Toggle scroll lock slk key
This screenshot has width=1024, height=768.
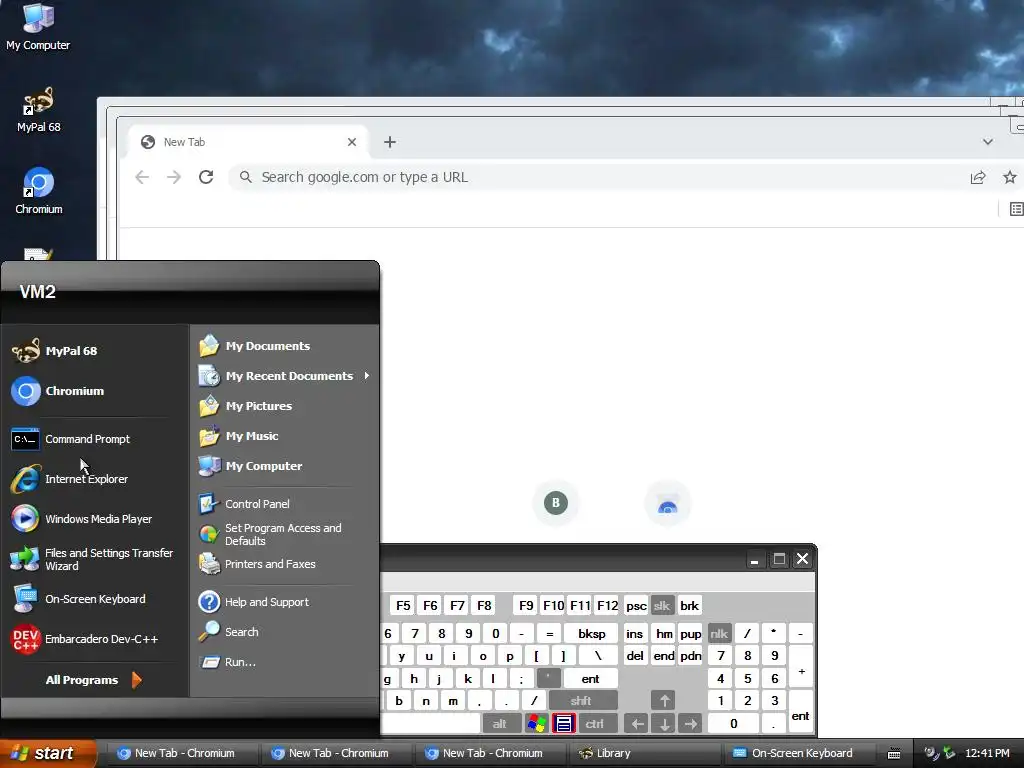click(662, 605)
